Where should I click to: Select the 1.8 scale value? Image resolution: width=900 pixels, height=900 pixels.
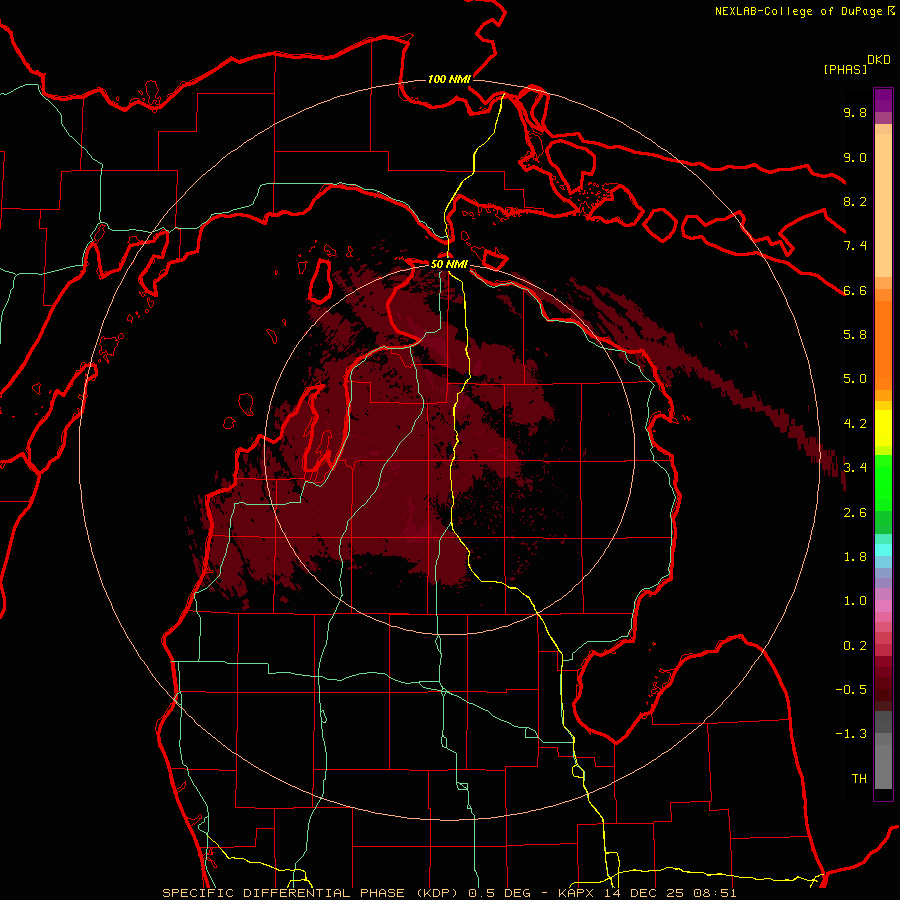coord(855,557)
